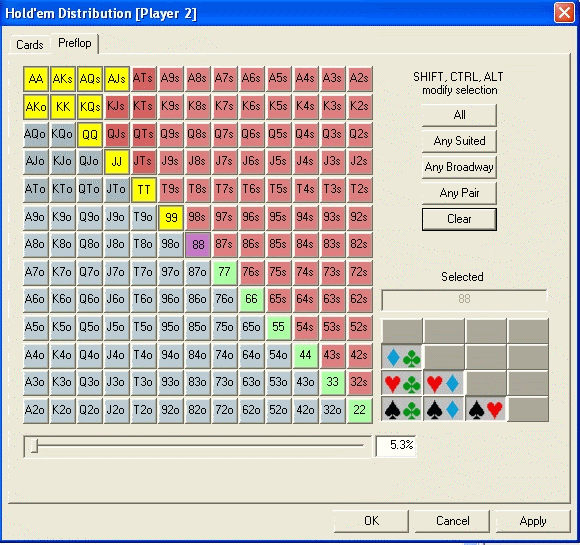
Task: Toggle the purple 88 pair cell
Action: click(x=198, y=245)
